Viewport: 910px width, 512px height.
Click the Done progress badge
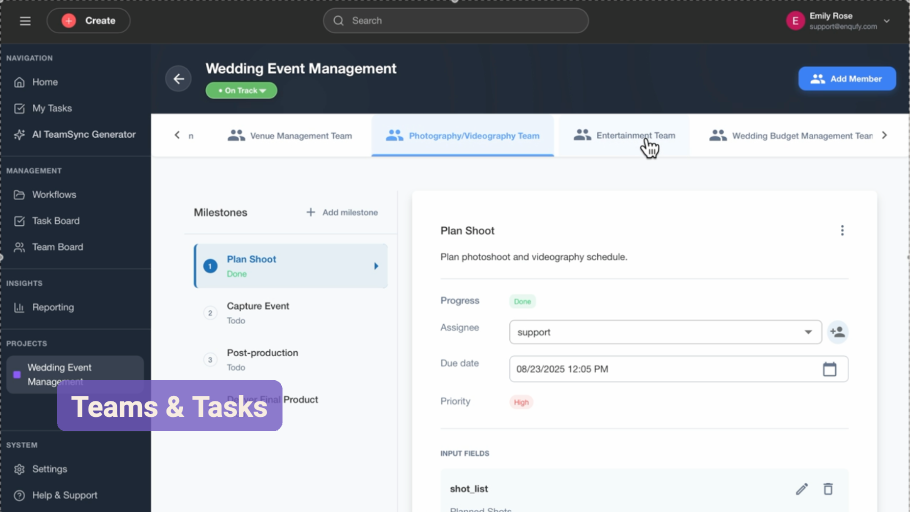tap(522, 301)
